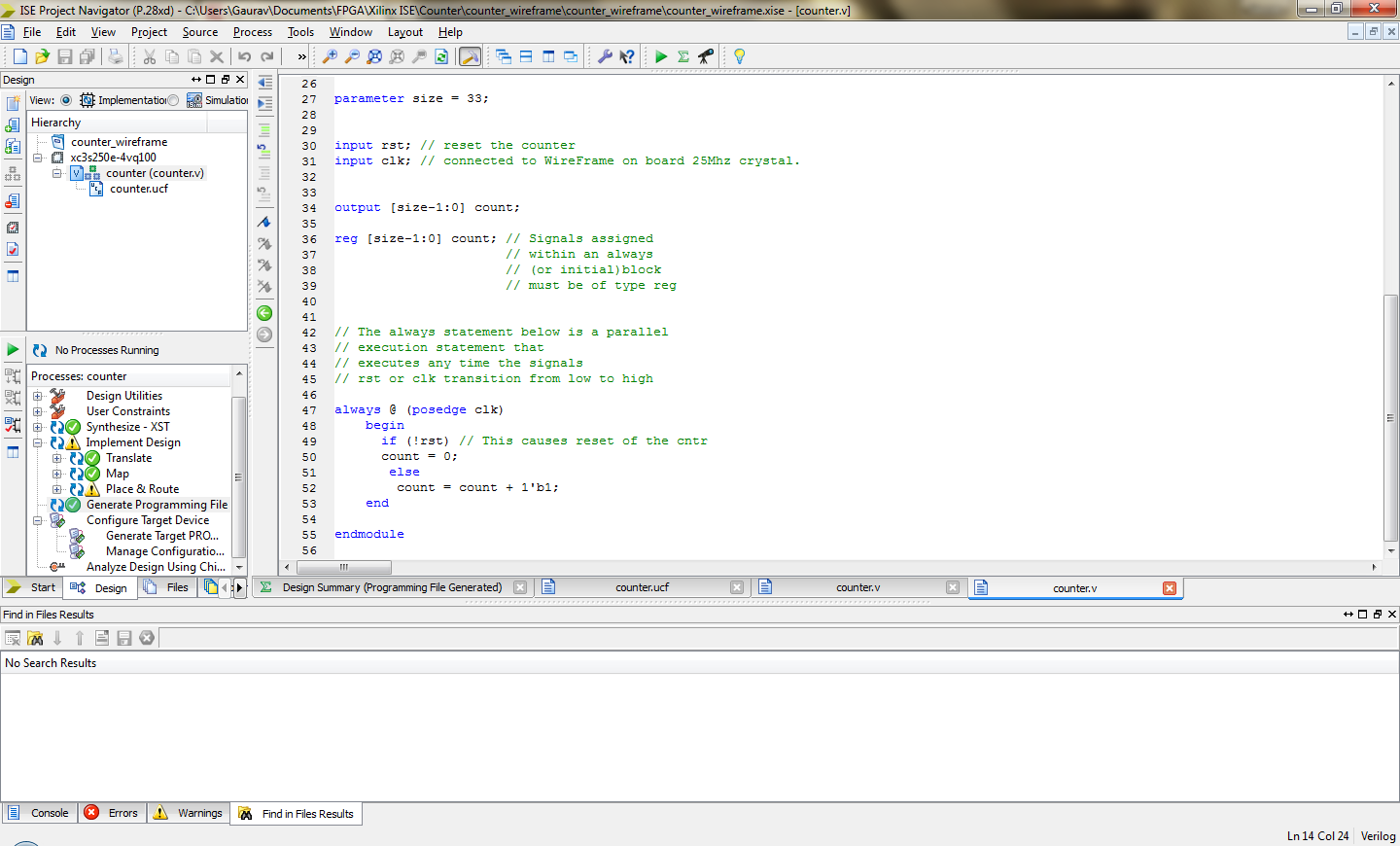
Task: Open Design Summary via the Sigma icon
Action: coord(683,55)
